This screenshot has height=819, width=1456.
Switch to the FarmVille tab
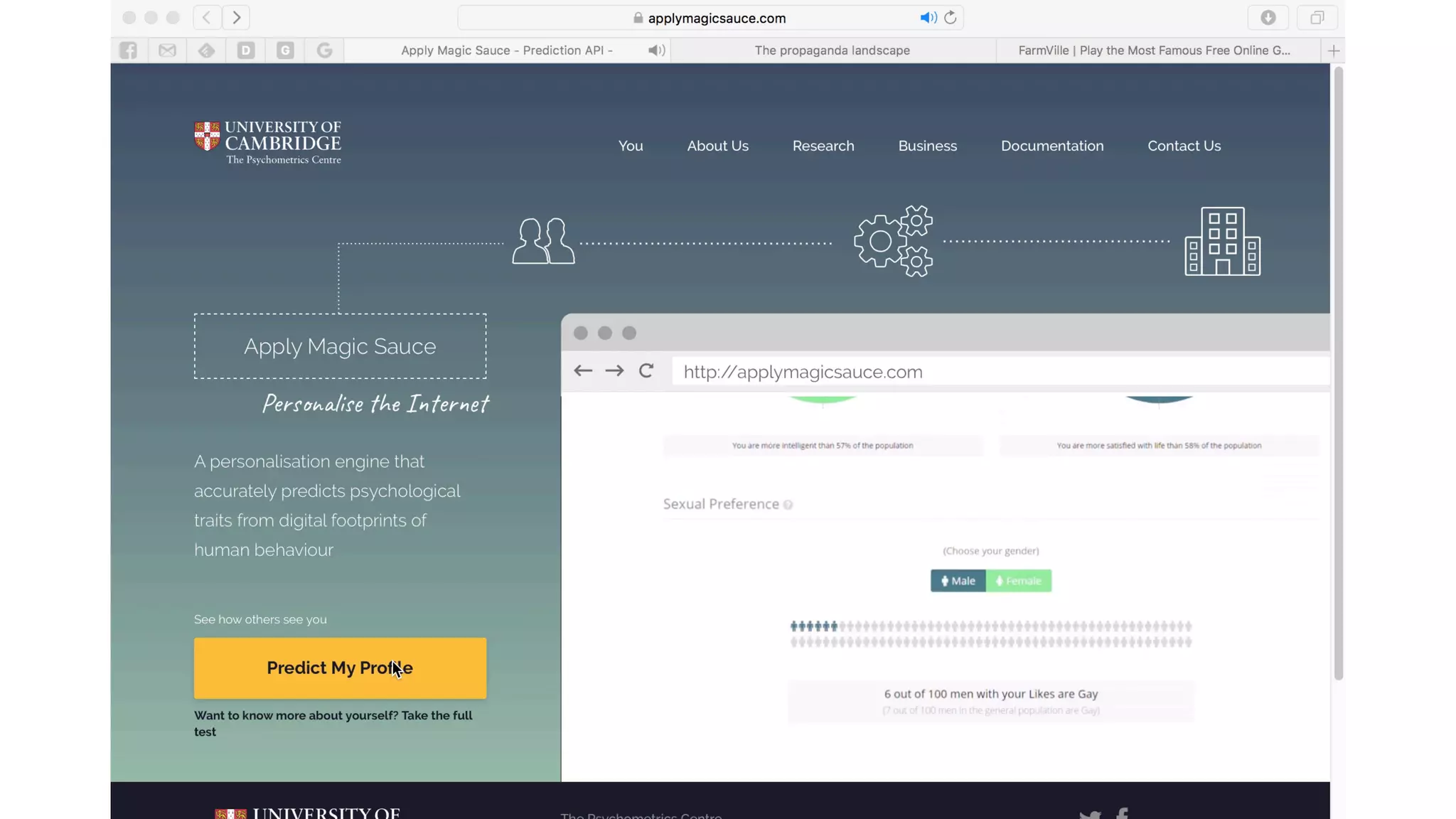(1153, 50)
